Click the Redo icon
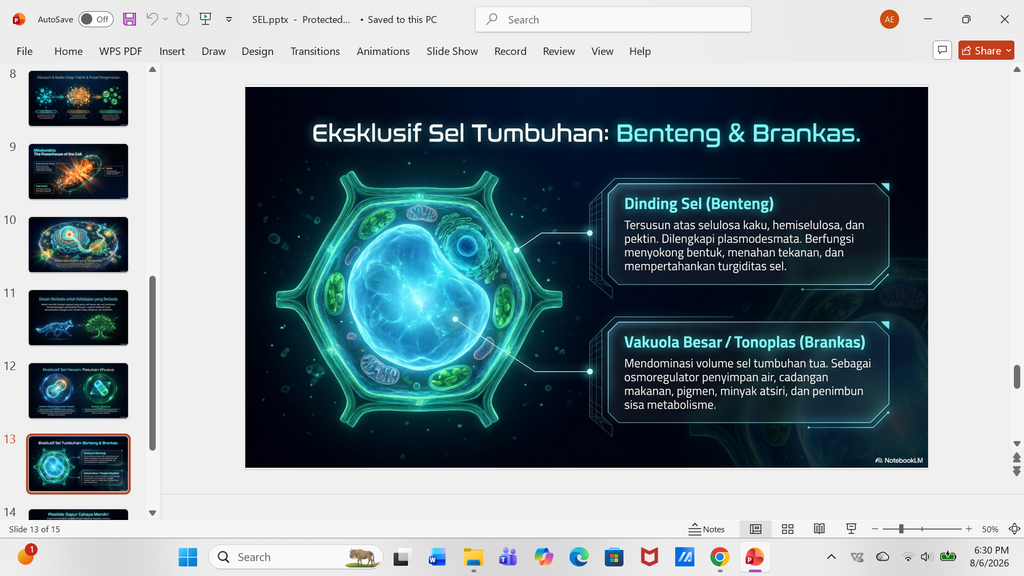The width and height of the screenshot is (1024, 576). click(183, 20)
